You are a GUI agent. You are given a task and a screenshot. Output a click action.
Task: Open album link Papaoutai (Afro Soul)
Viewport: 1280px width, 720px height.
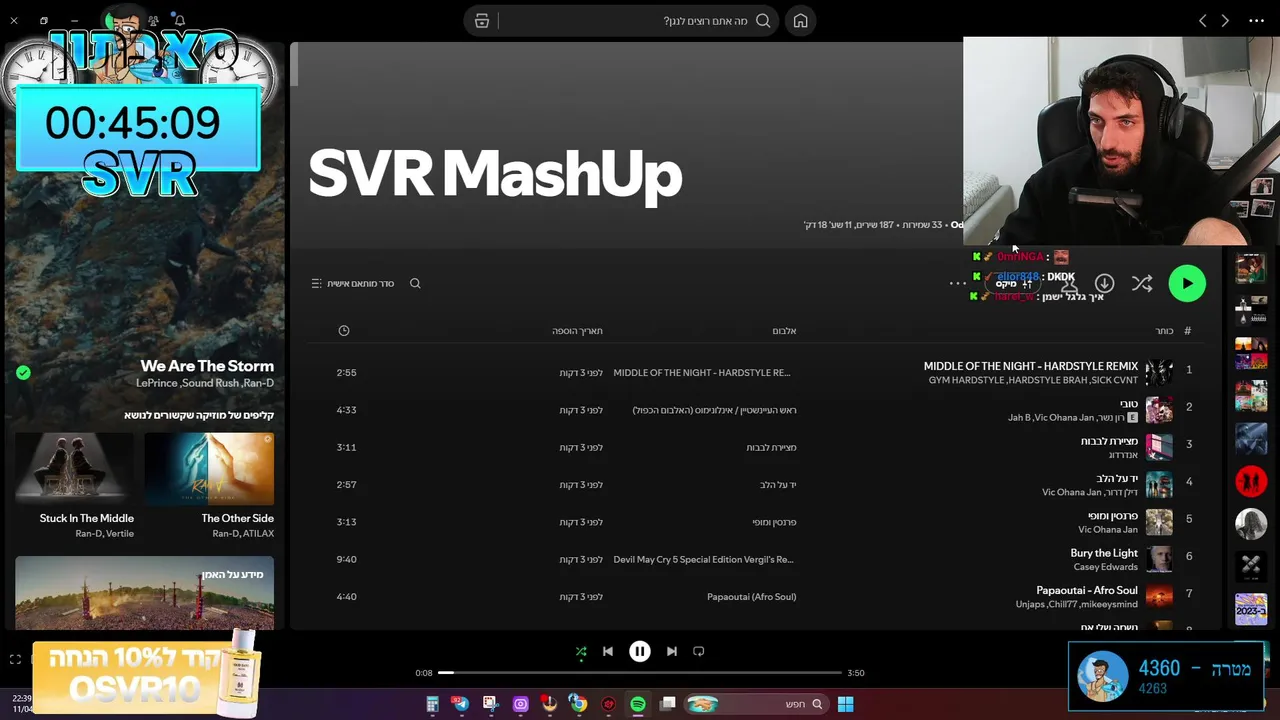click(751, 597)
